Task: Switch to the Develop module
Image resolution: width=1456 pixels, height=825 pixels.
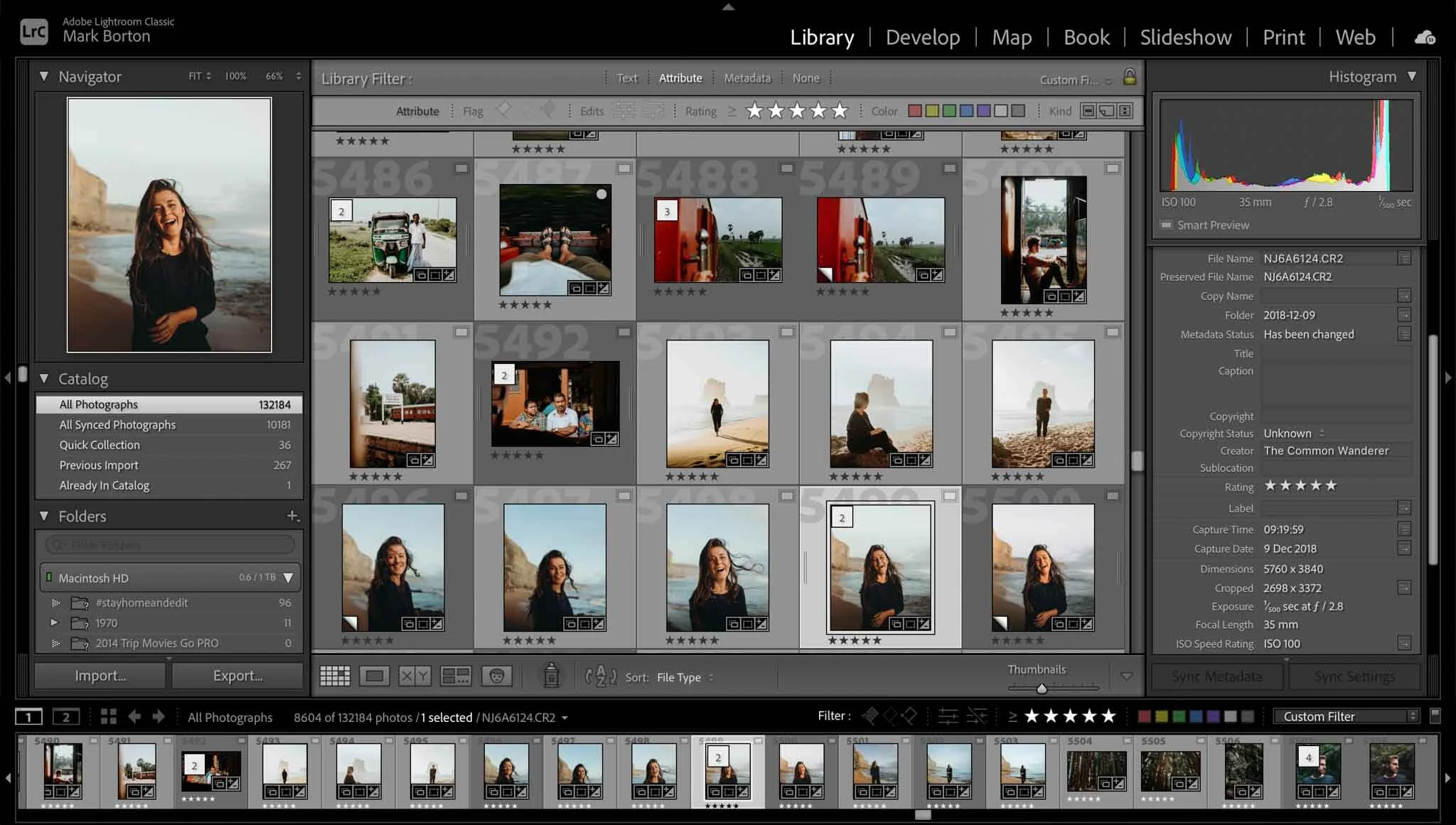Action: 922,37
